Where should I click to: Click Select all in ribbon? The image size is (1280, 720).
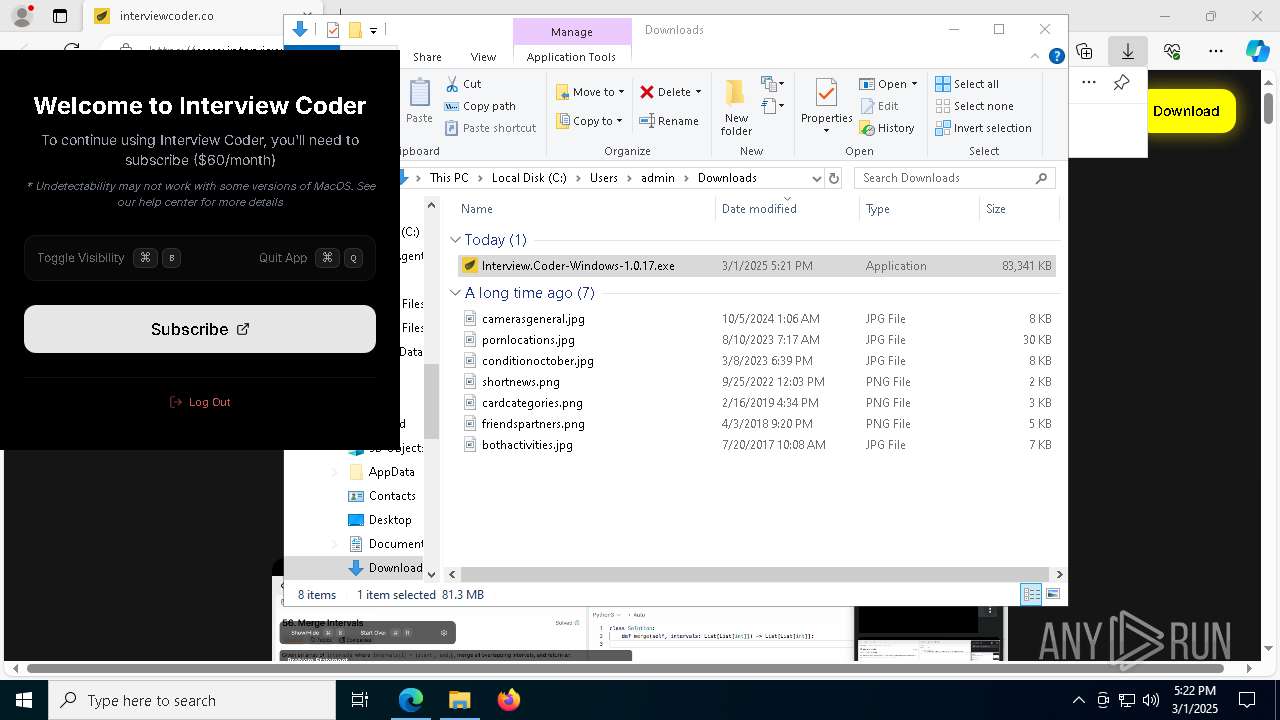pos(967,84)
